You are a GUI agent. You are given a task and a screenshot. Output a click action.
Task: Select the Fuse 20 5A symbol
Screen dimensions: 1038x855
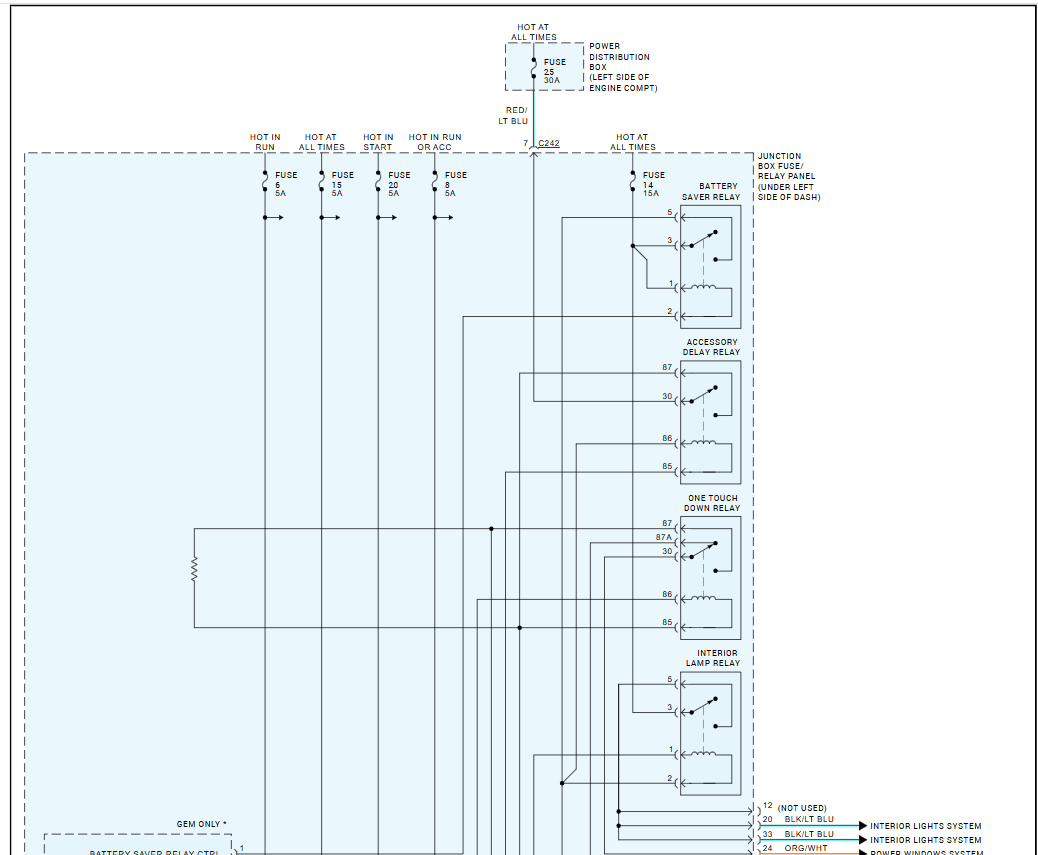(x=378, y=181)
